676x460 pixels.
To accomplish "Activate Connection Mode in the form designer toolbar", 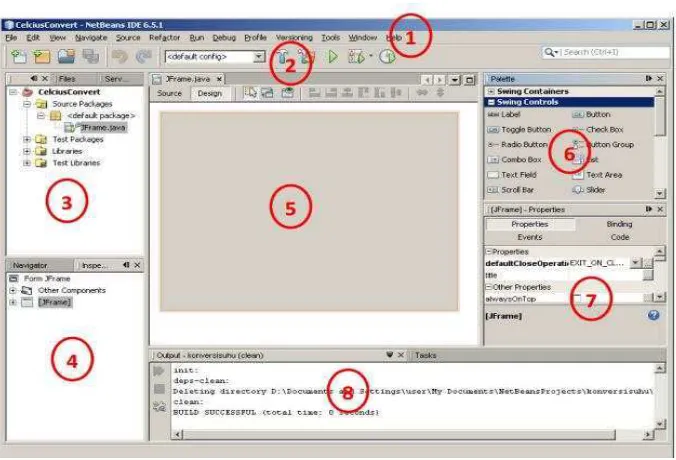I will [268, 93].
